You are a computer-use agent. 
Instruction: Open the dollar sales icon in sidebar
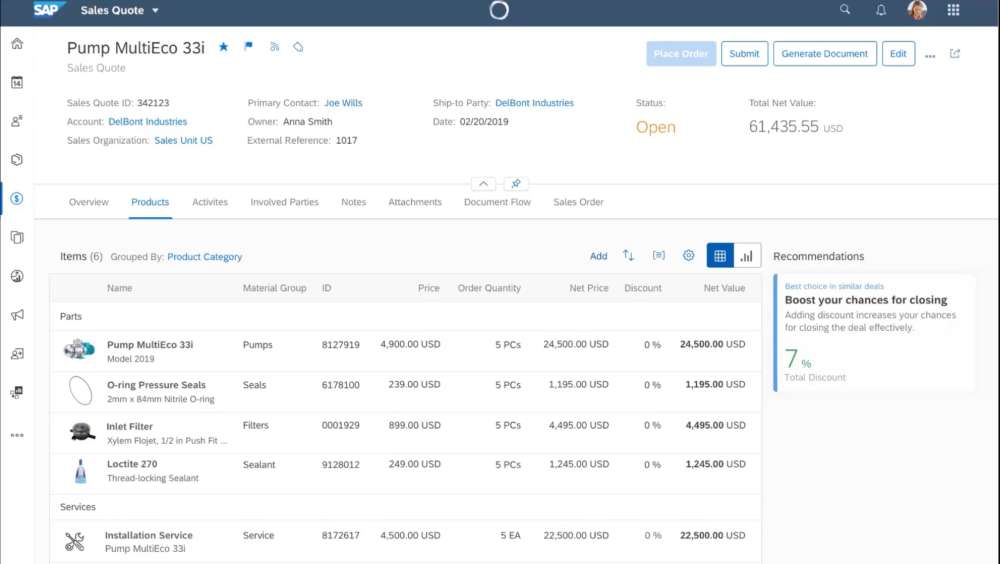tap(17, 198)
